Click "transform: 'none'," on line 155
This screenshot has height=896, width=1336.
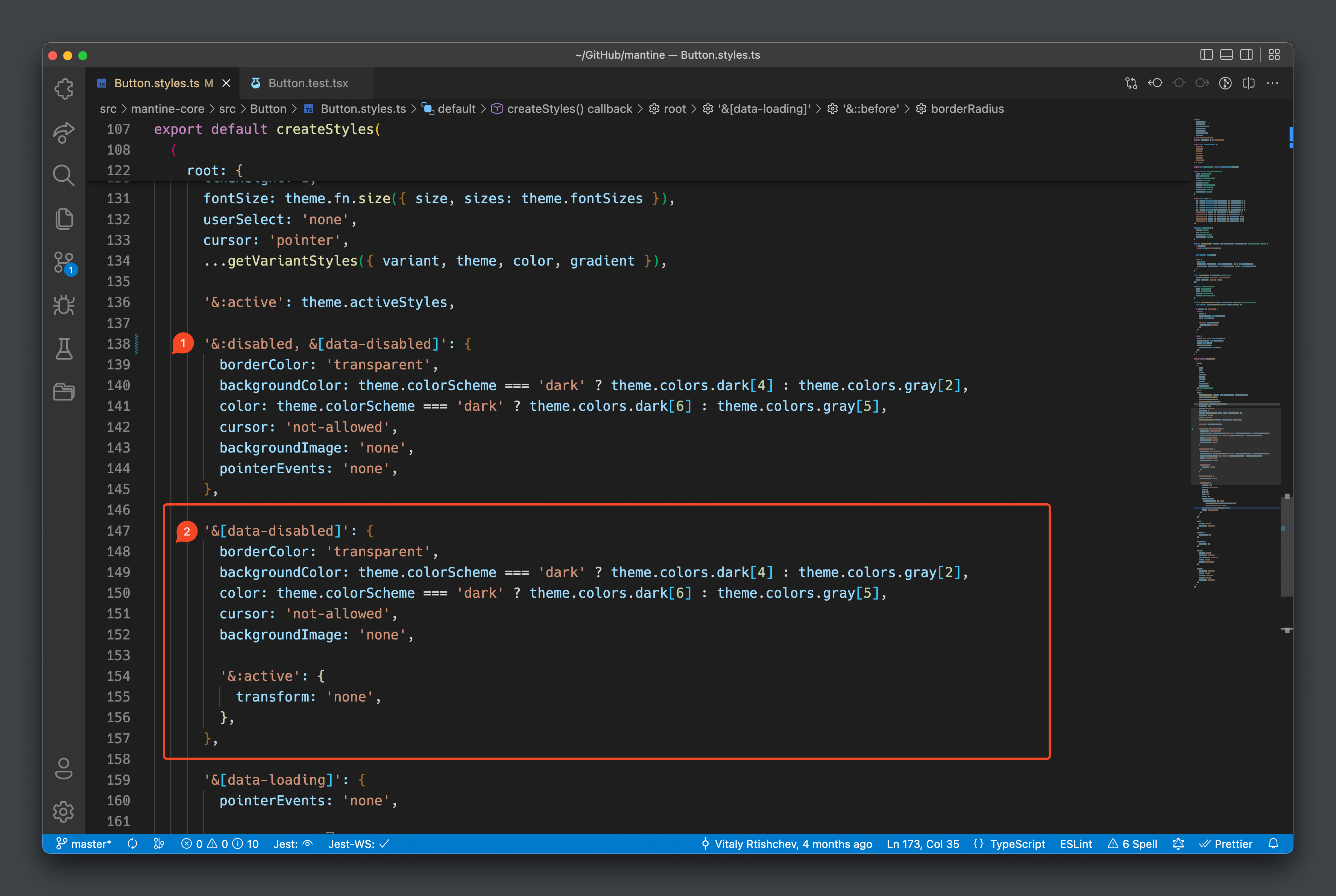point(308,697)
